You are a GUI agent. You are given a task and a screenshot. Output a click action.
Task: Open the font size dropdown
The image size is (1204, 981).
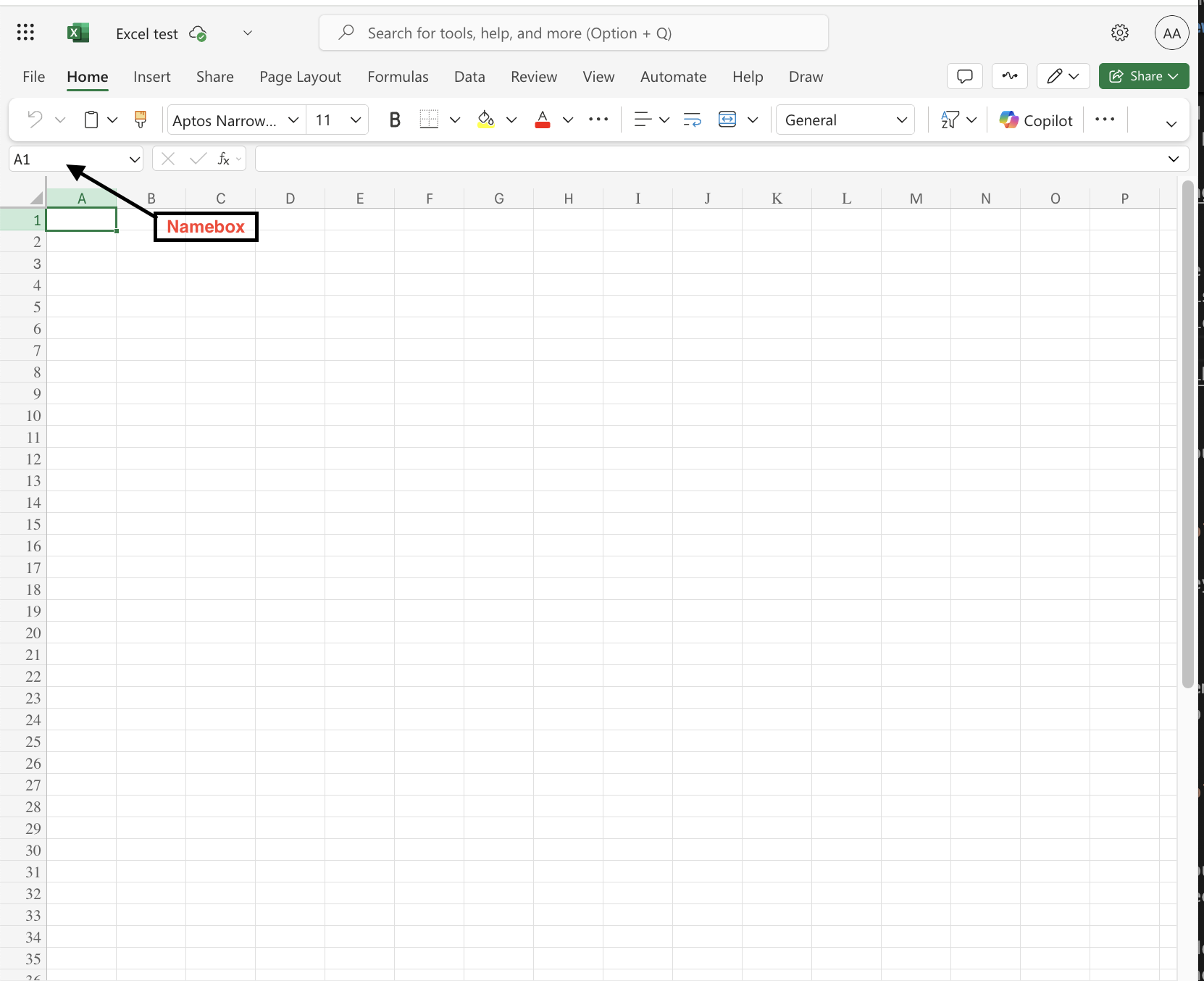click(354, 120)
